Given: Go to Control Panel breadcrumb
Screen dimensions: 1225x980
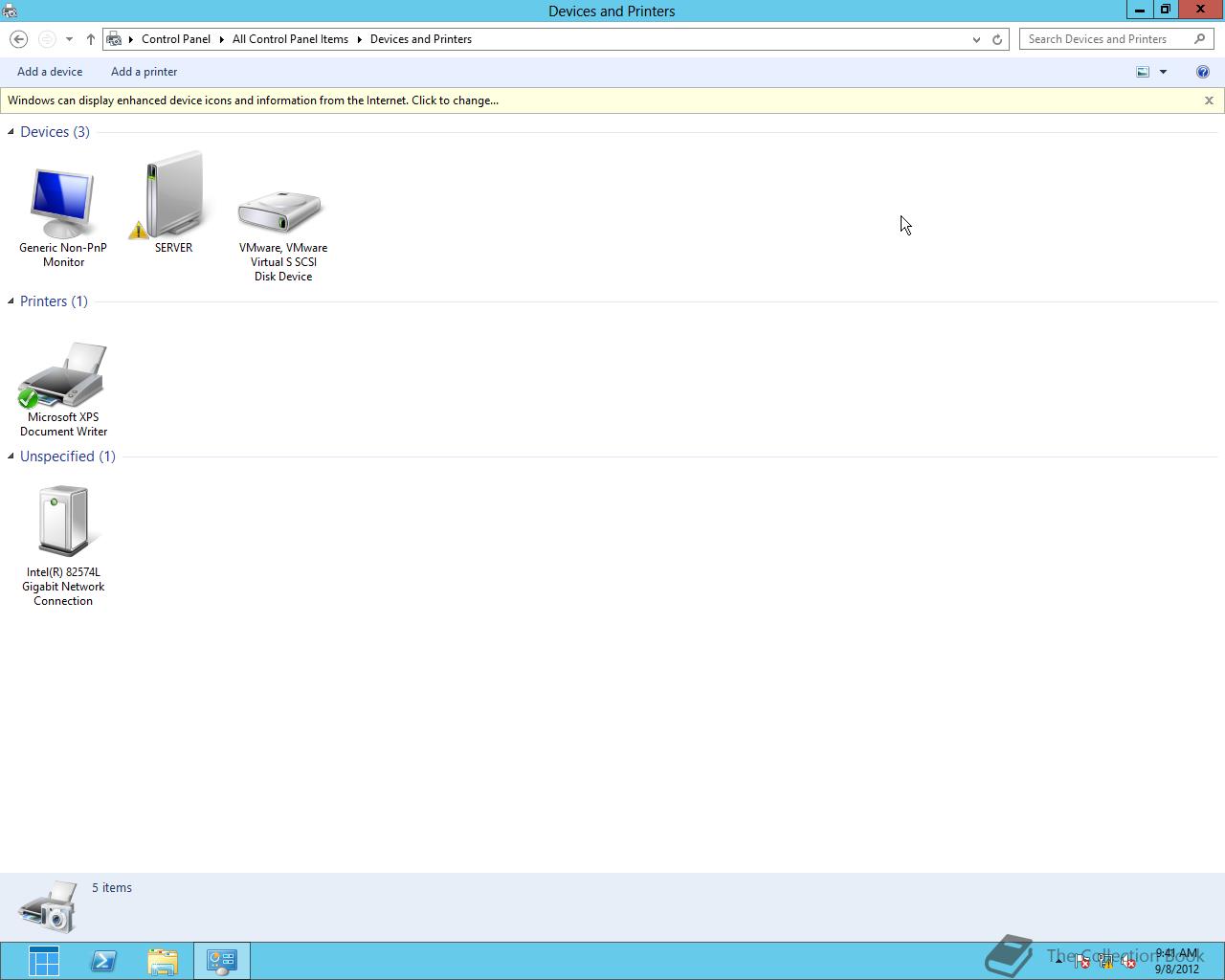Looking at the screenshot, I should click(176, 39).
